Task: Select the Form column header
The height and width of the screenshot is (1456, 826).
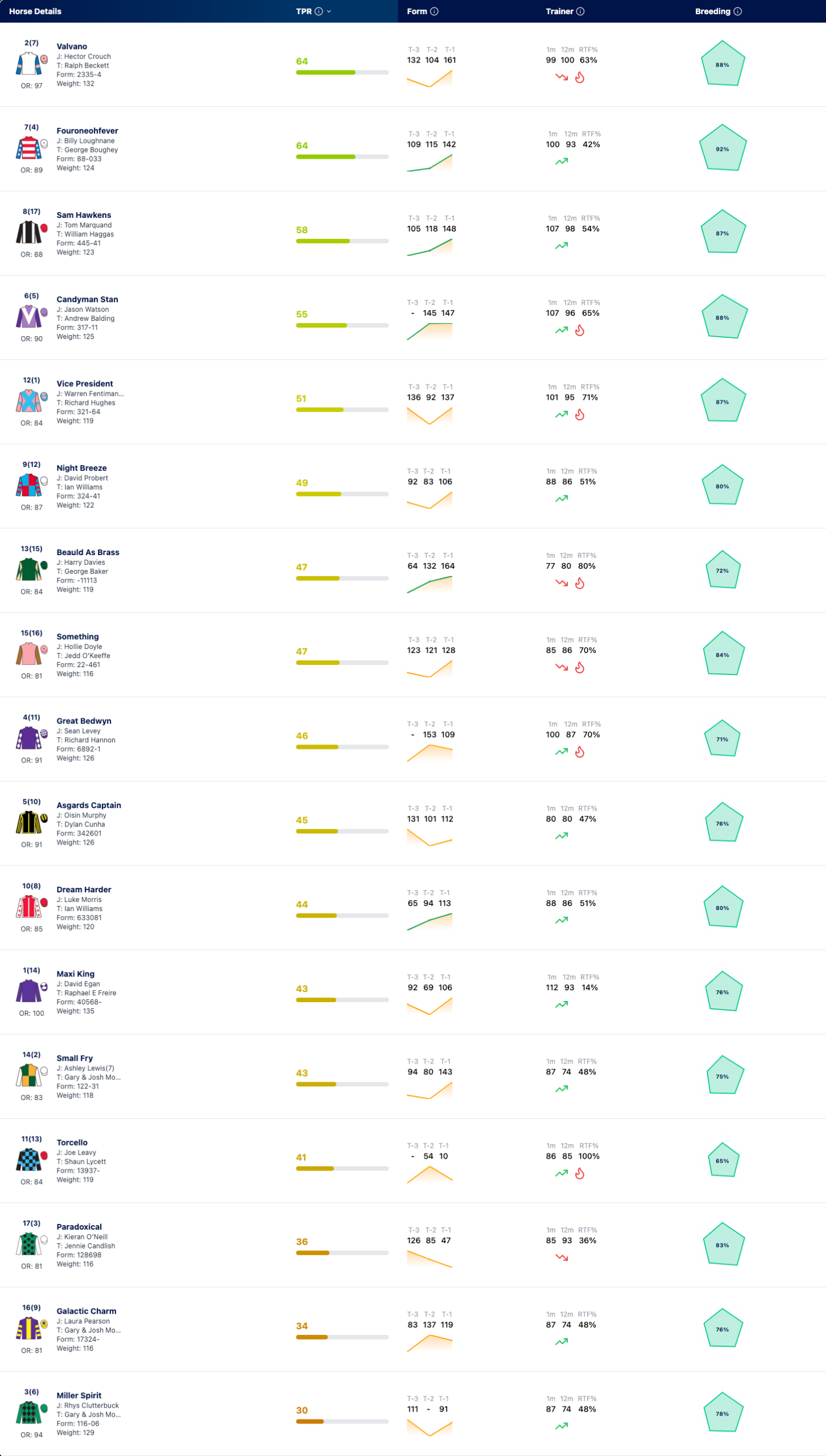Action: [417, 11]
